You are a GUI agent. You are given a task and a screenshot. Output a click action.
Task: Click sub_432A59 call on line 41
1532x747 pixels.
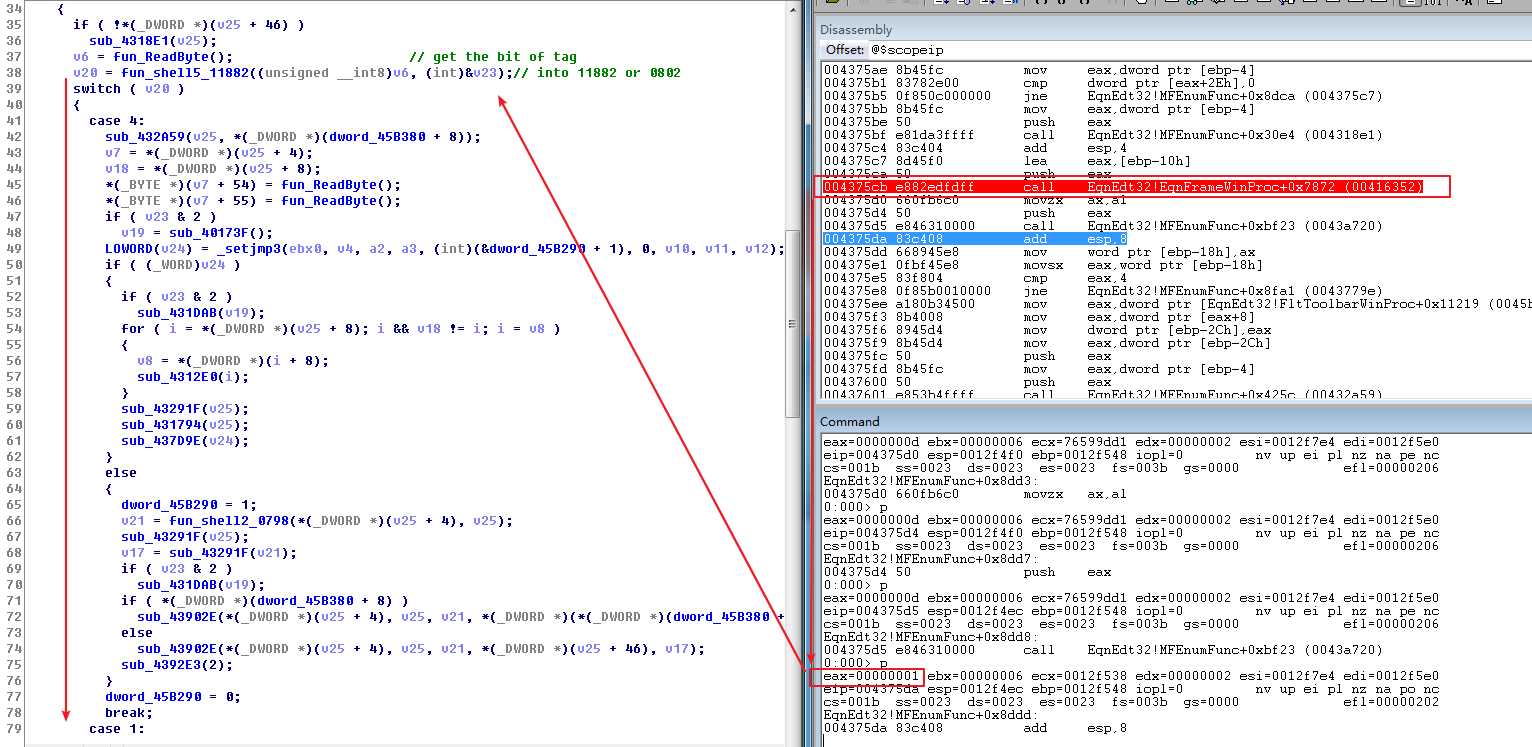pyautogui.click(x=293, y=136)
